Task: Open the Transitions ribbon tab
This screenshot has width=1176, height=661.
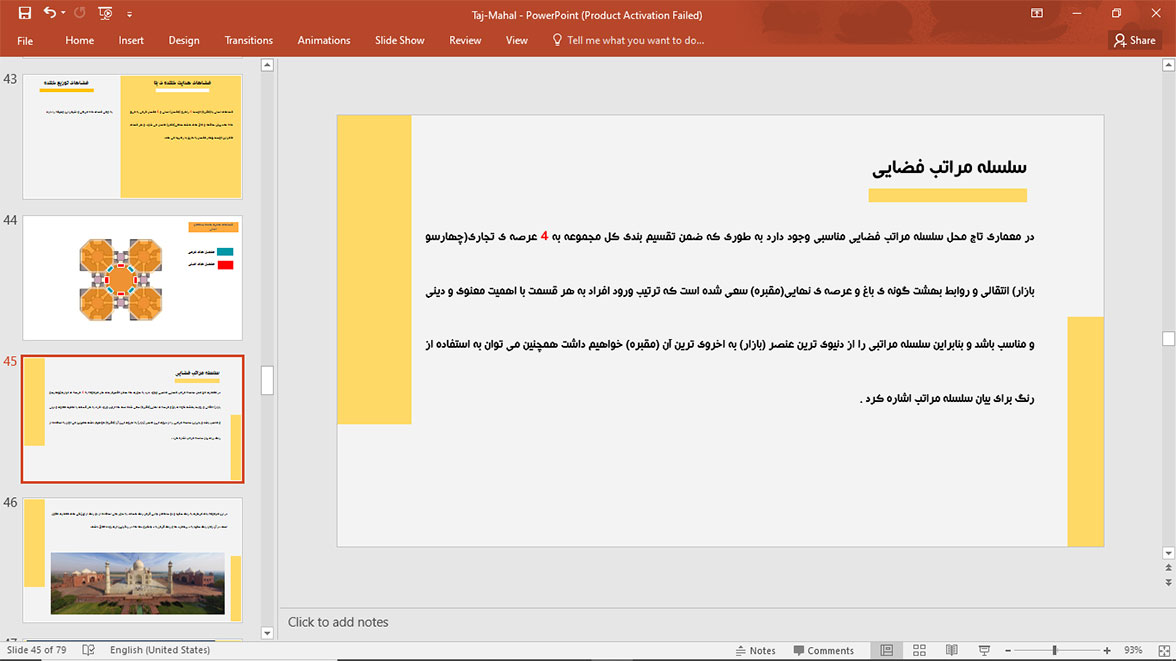Action: pos(248,40)
